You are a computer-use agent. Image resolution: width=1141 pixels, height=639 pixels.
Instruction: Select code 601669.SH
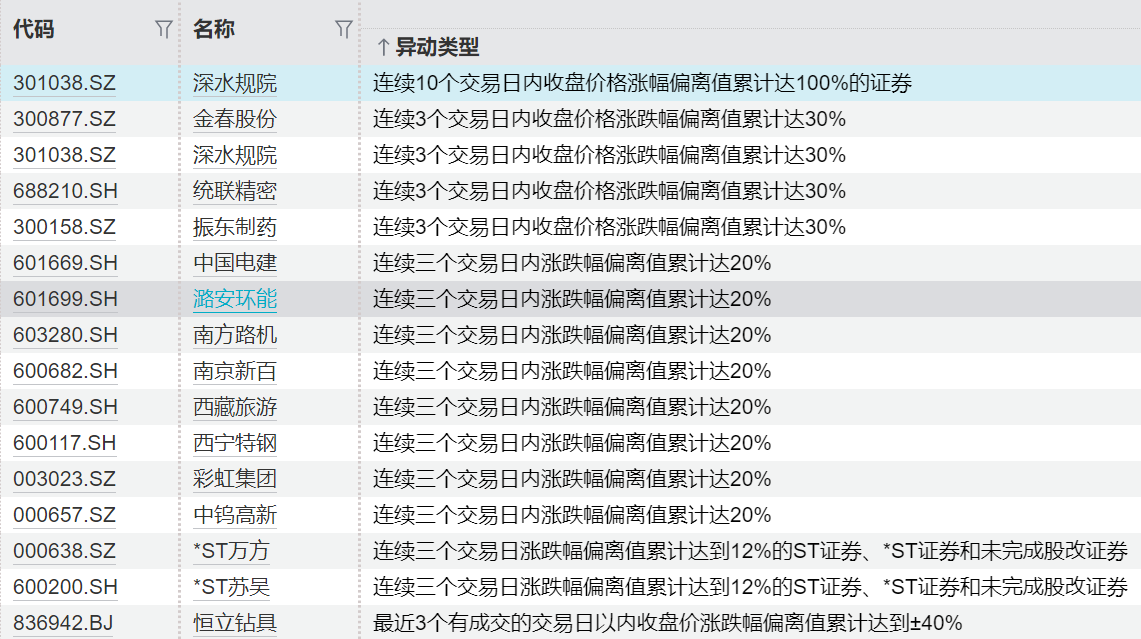pos(65,263)
